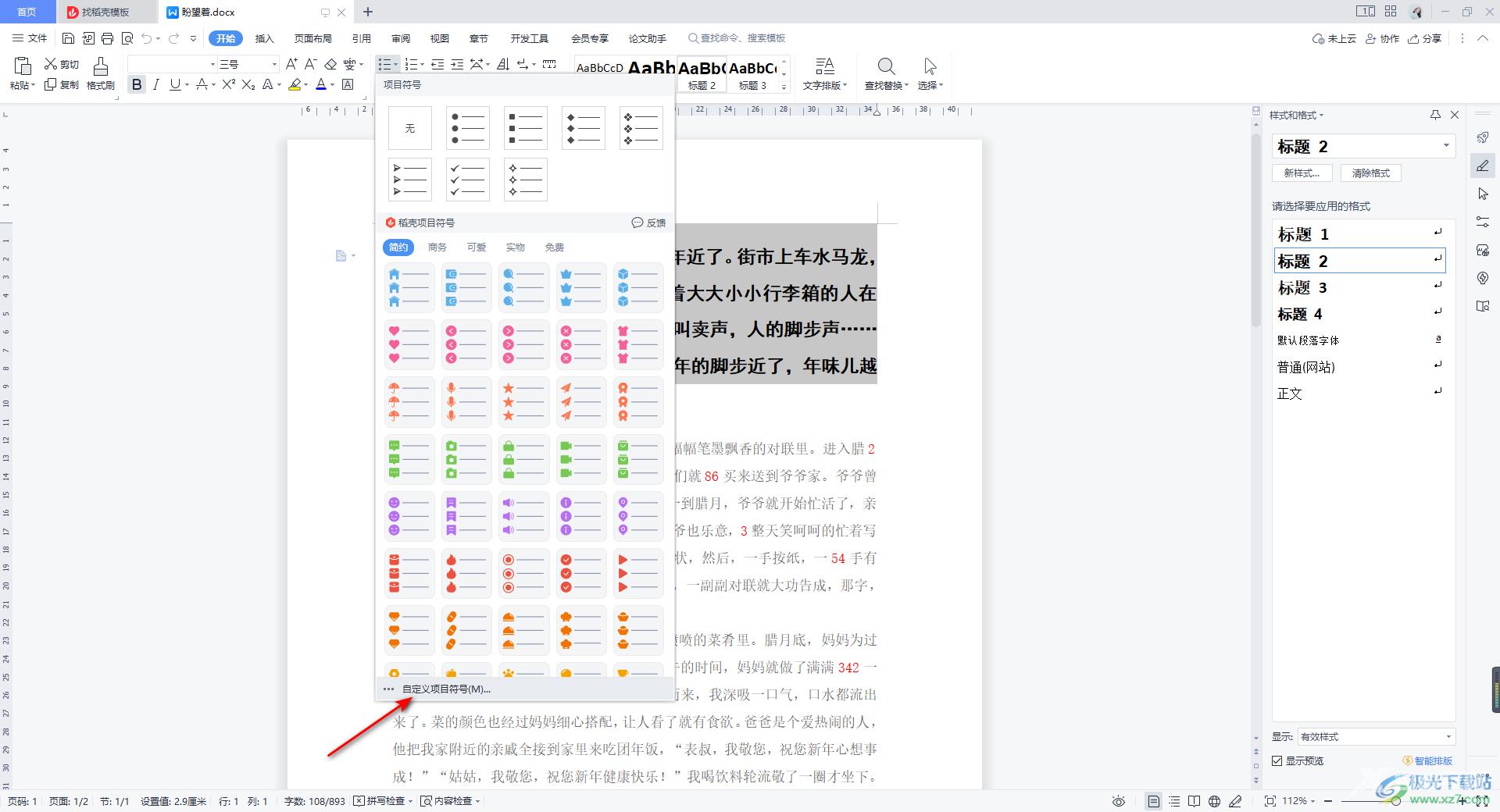1500x812 pixels.
Task: Switch to the 插入 ribbon tab
Action: [x=265, y=38]
